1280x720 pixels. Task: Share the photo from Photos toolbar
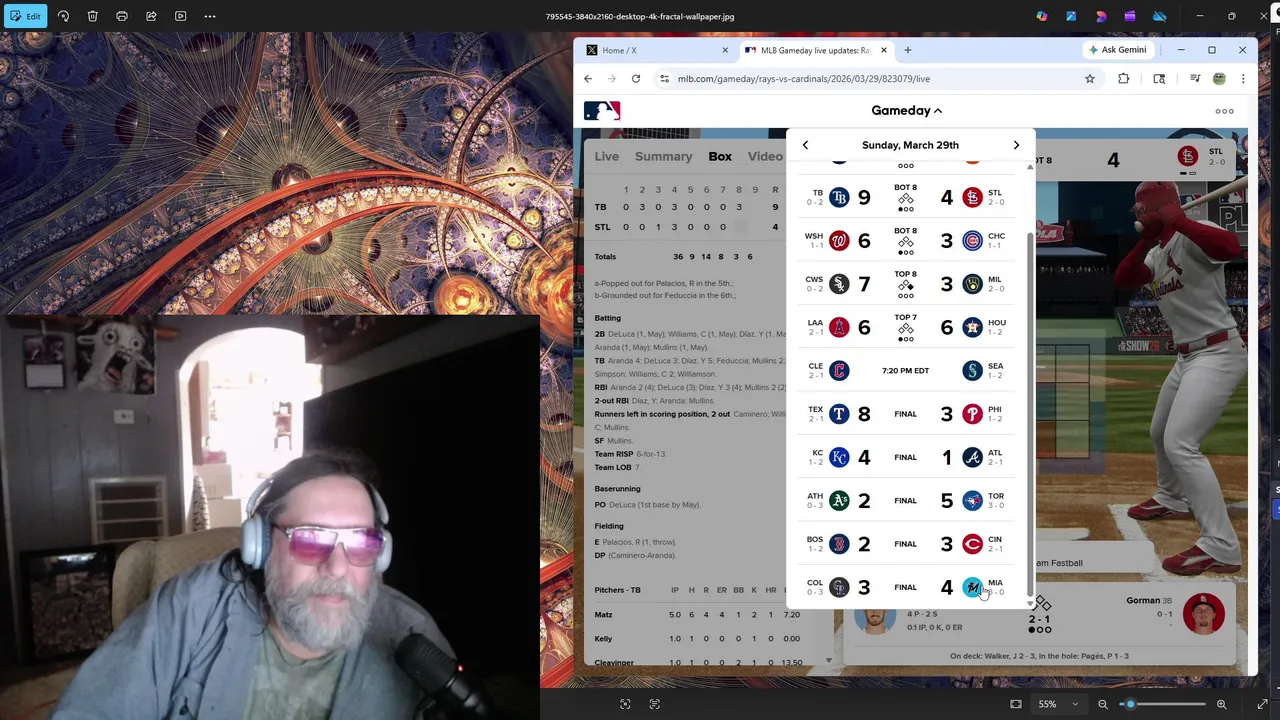click(151, 16)
